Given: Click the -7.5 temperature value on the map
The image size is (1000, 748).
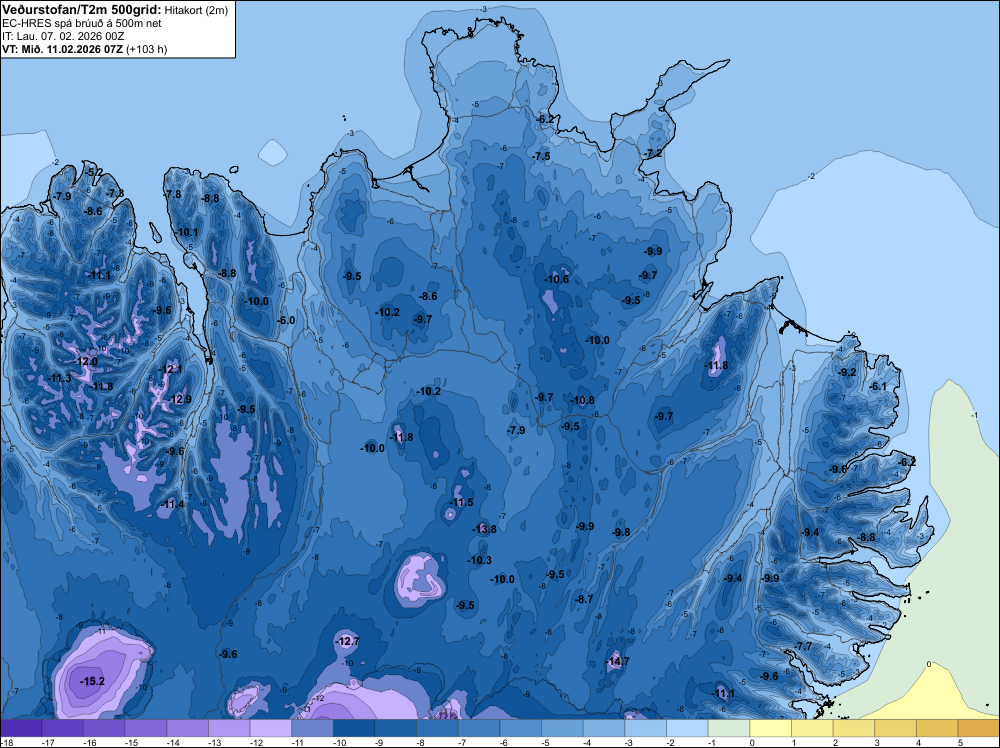Looking at the screenshot, I should point(541,156).
